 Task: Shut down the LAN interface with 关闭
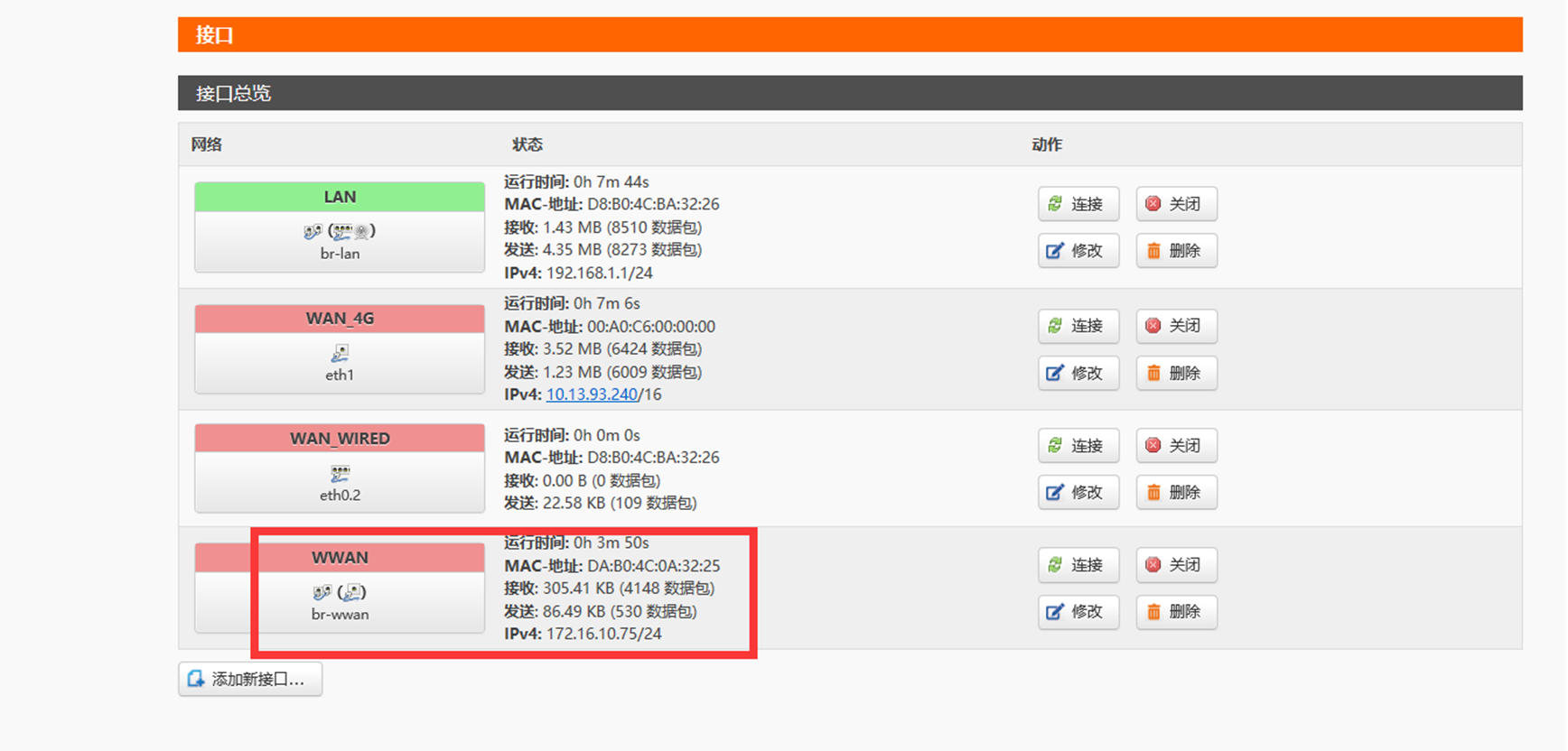click(x=1175, y=204)
